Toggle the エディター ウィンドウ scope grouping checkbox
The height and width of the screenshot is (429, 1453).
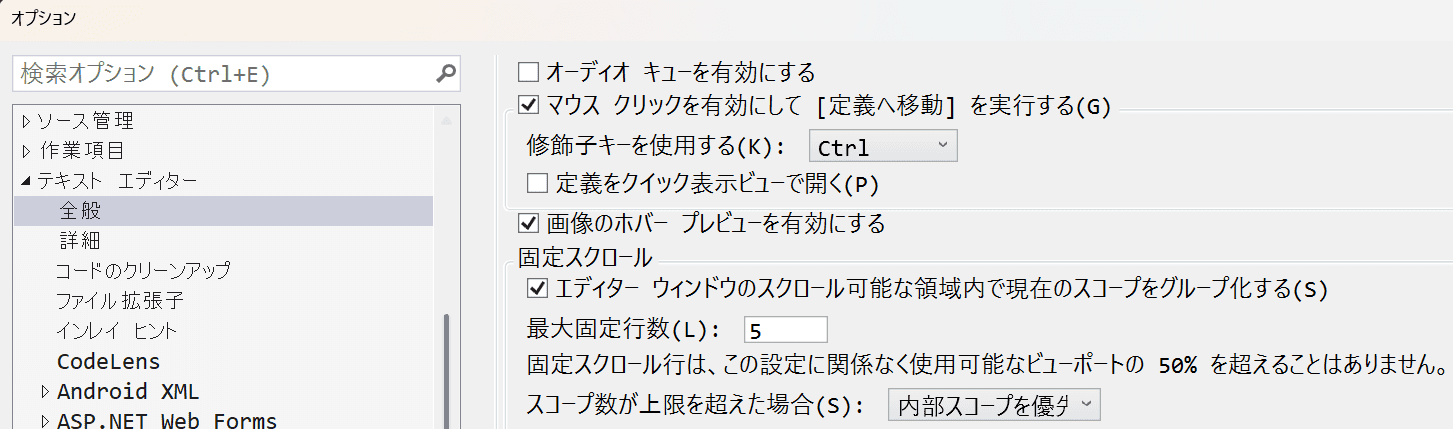pos(538,289)
